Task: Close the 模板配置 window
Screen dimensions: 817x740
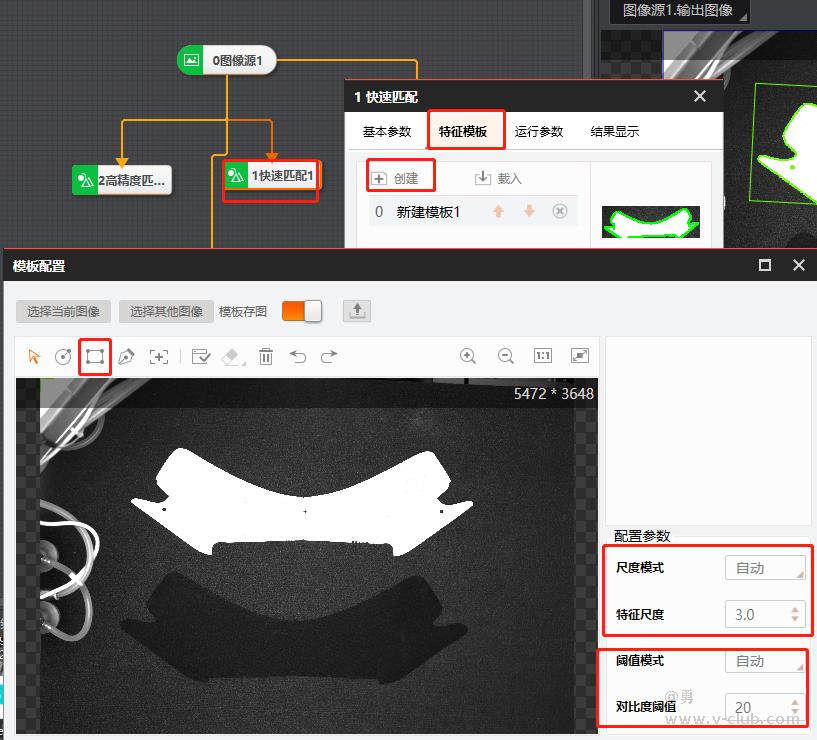Action: pos(798,265)
